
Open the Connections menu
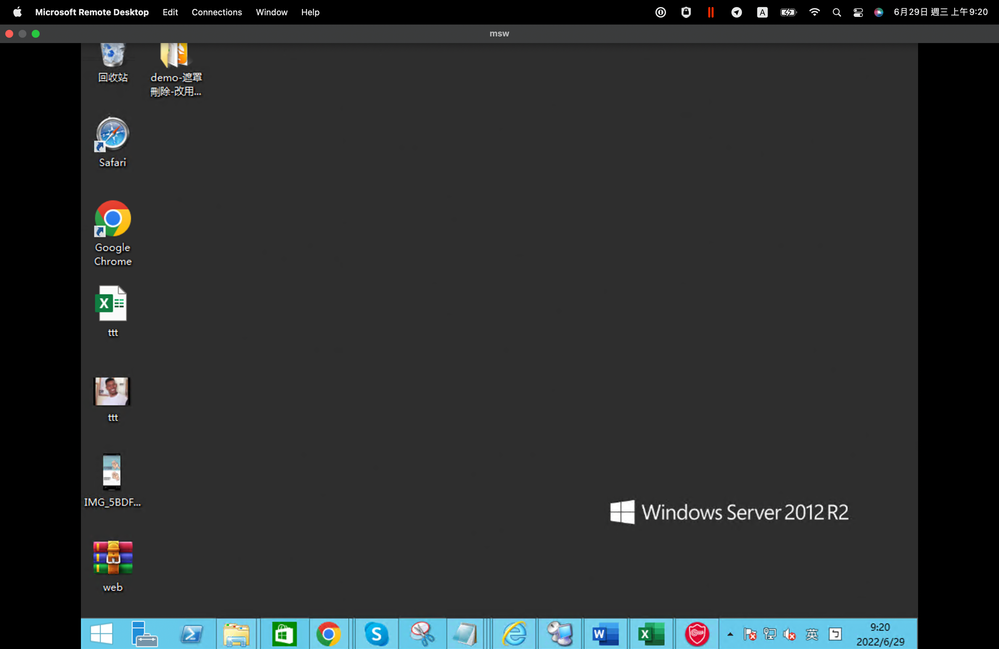click(x=217, y=12)
